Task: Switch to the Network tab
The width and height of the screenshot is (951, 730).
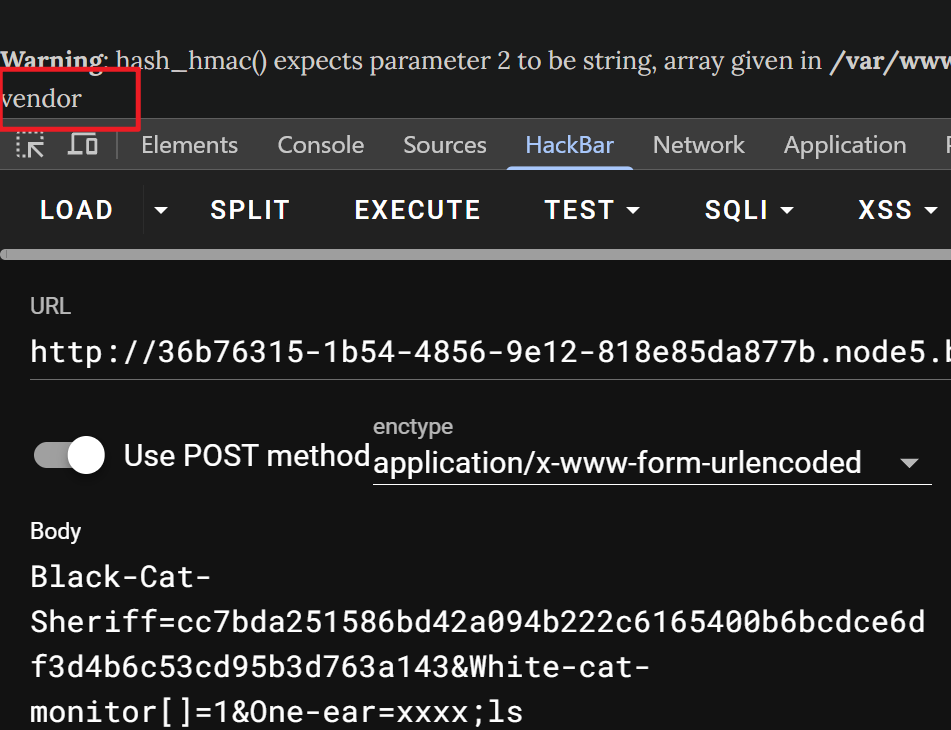Action: tap(699, 145)
